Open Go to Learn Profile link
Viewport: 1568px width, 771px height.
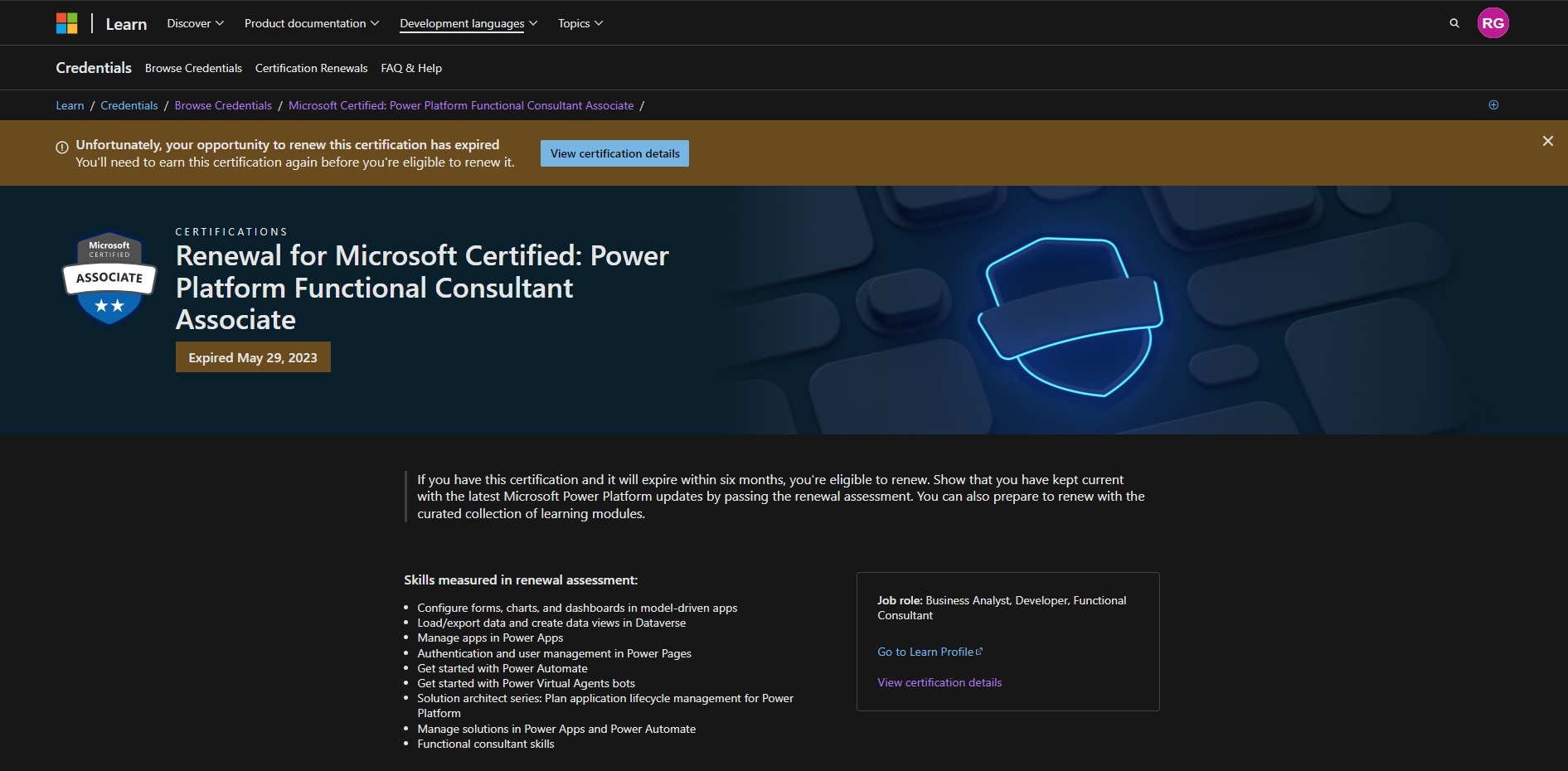click(x=930, y=652)
